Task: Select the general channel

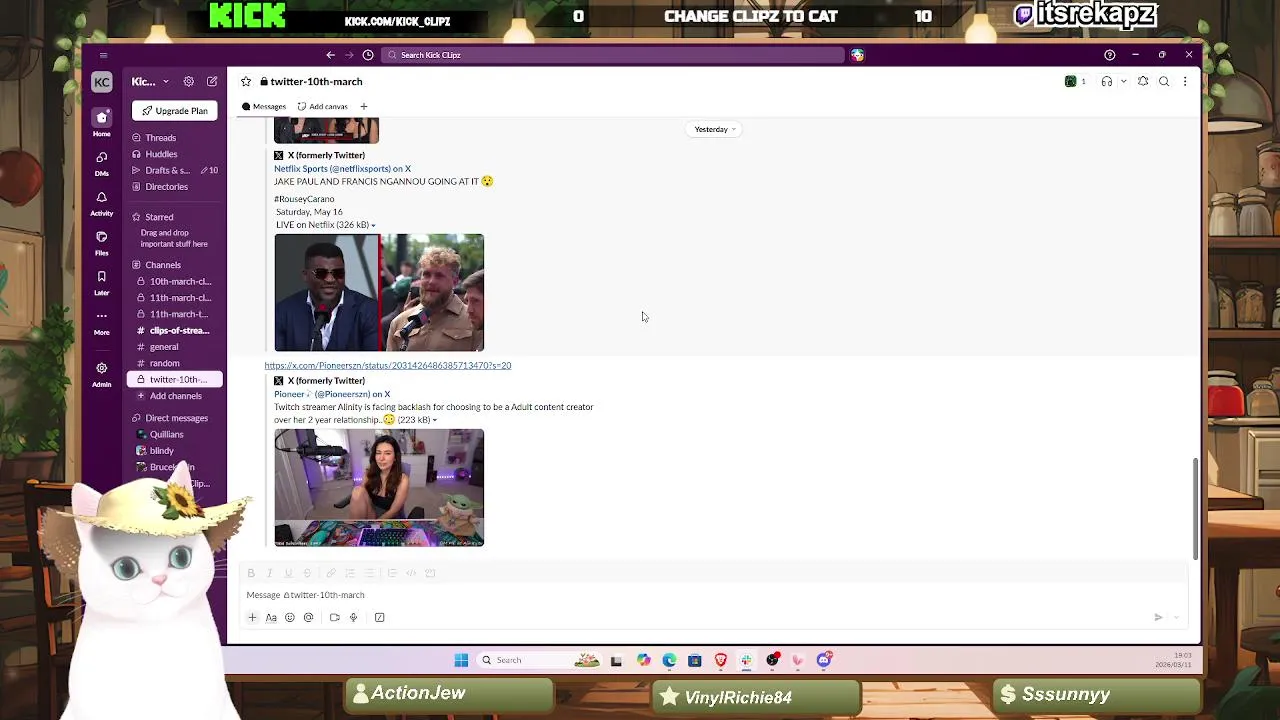Action: point(164,347)
